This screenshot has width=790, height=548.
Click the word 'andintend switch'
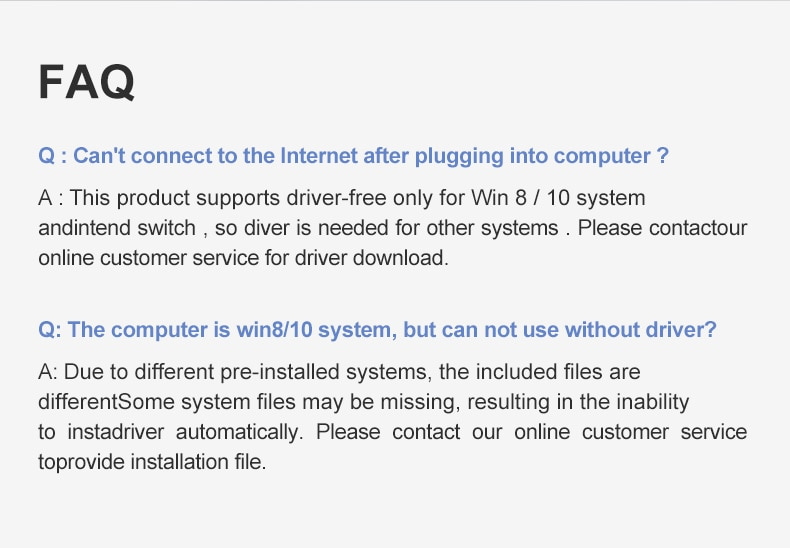tap(117, 228)
